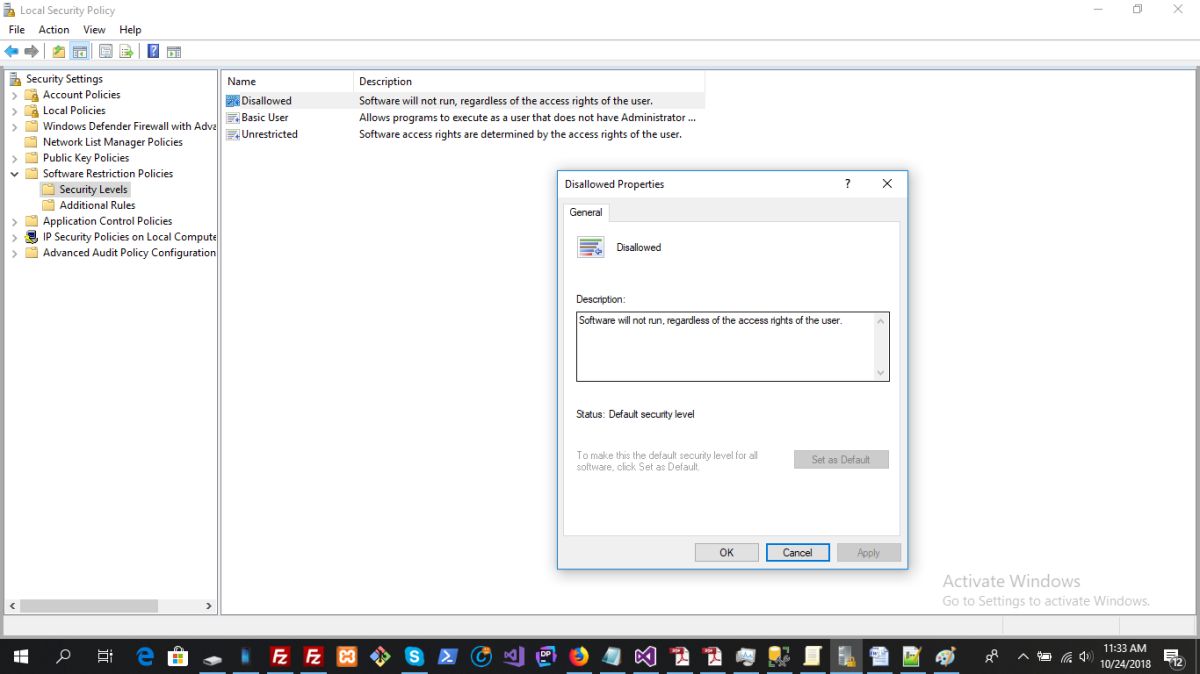
Task: Expand the Public Key Policies node
Action: [x=15, y=158]
